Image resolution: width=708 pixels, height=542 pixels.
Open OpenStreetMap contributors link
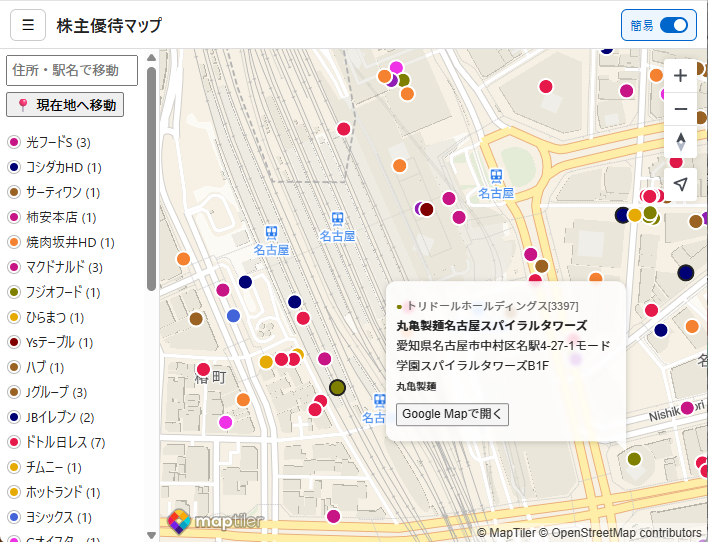click(620, 533)
